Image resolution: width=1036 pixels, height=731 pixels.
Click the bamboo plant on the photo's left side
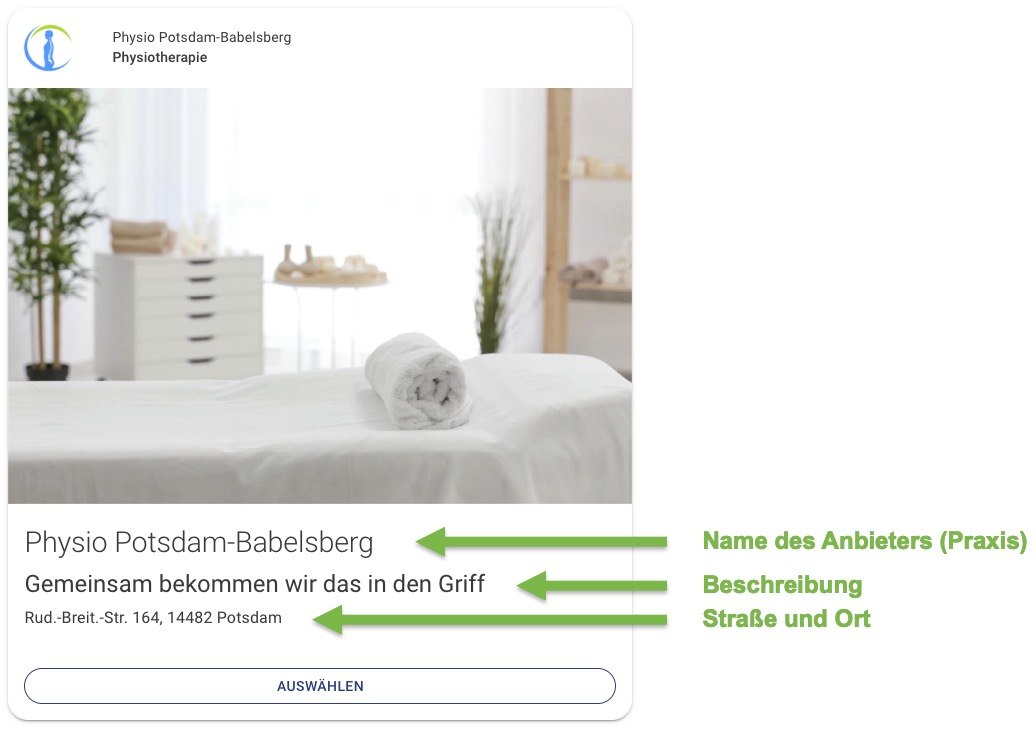click(48, 231)
